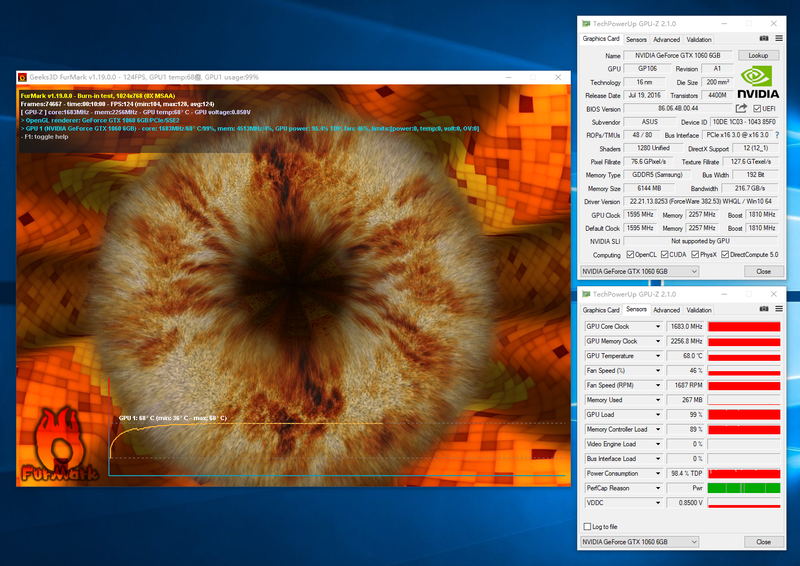Viewport: 800px width, 566px height.
Task: Open the Fan Speed (%) sensor dropdown
Action: [658, 371]
